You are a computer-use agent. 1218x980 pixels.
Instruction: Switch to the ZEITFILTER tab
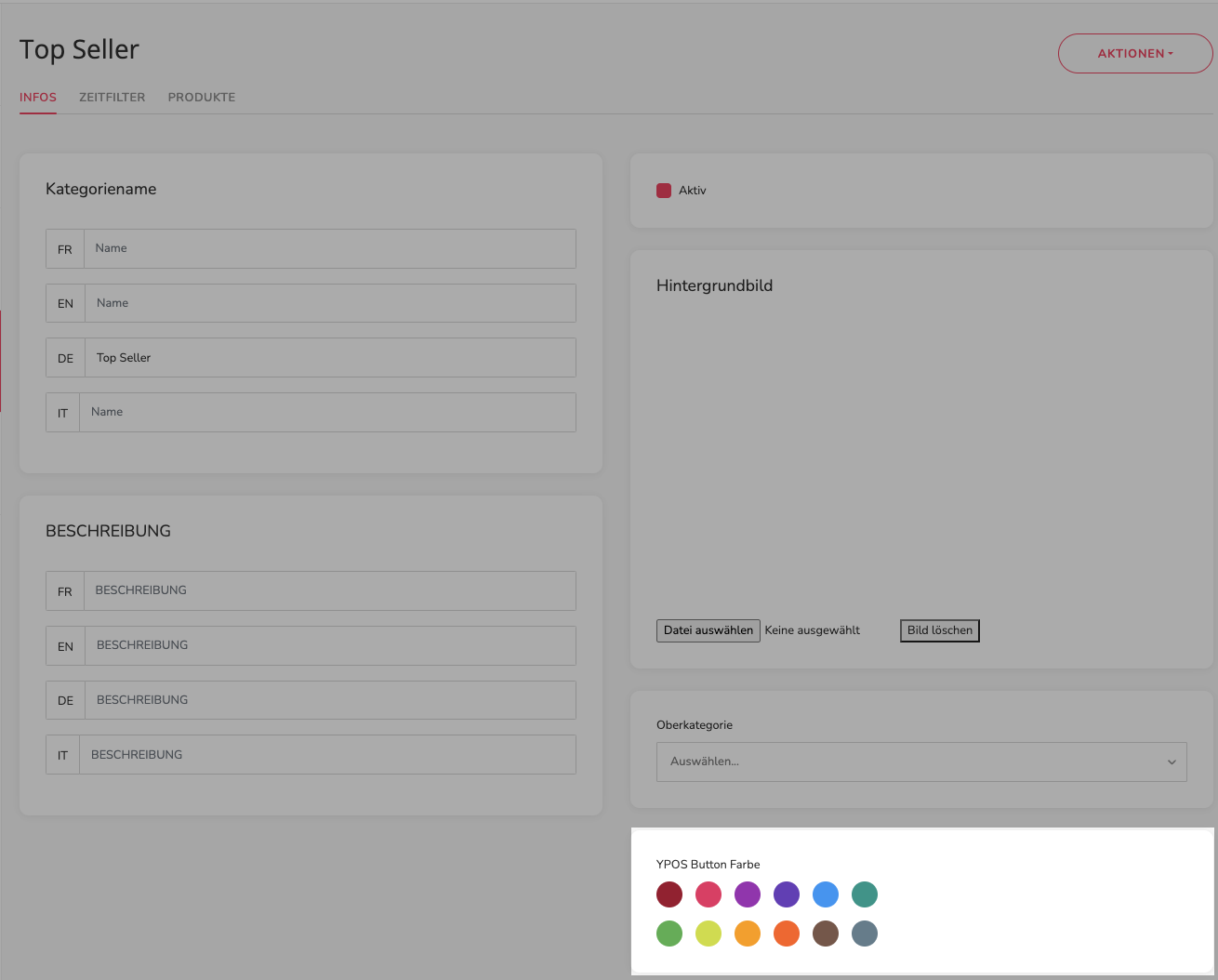[113, 97]
